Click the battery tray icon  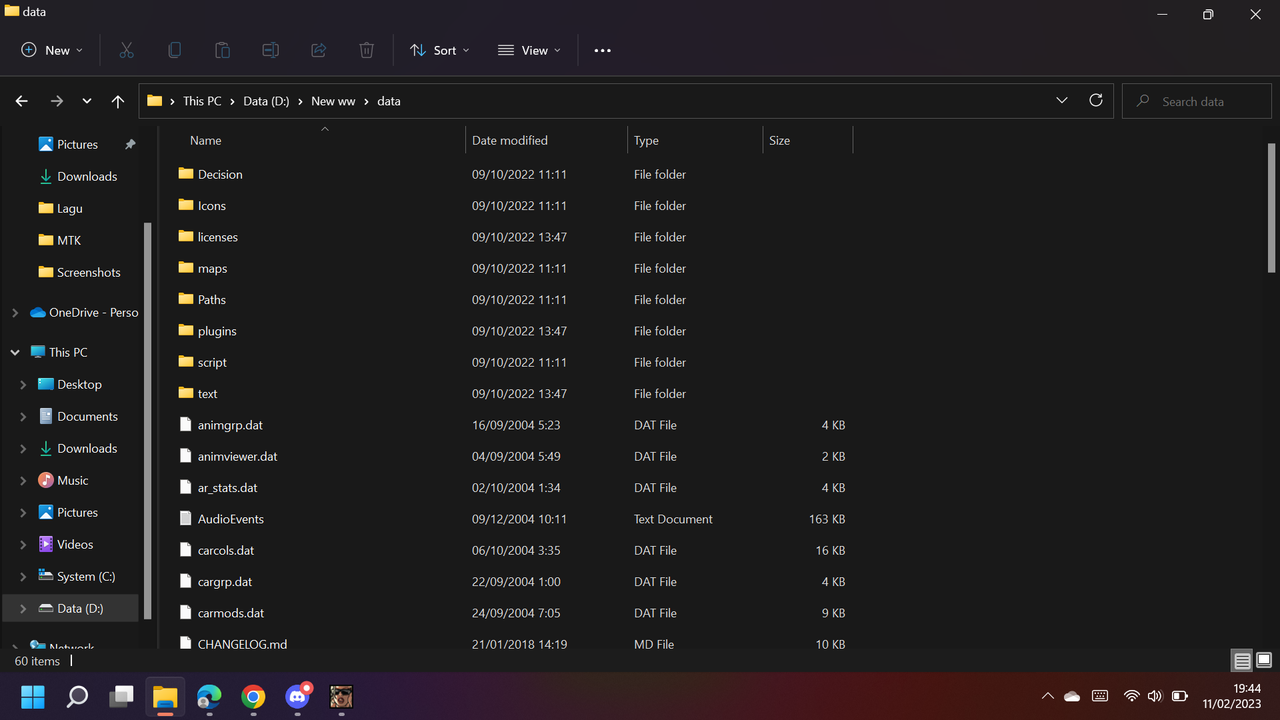[x=1180, y=696]
